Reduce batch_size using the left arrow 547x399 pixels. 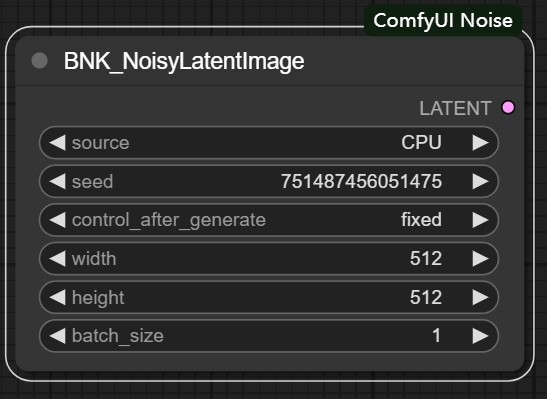click(58, 336)
